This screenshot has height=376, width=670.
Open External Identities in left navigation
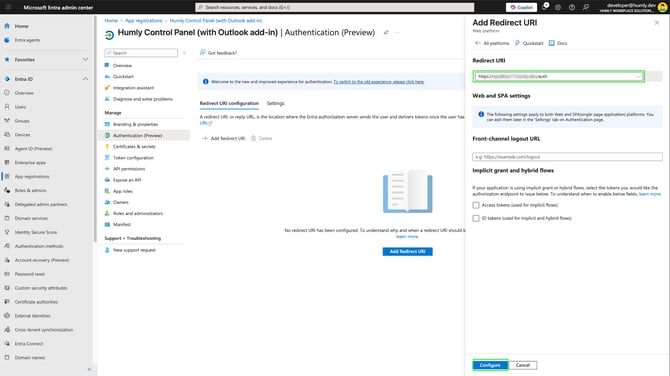tap(32, 316)
